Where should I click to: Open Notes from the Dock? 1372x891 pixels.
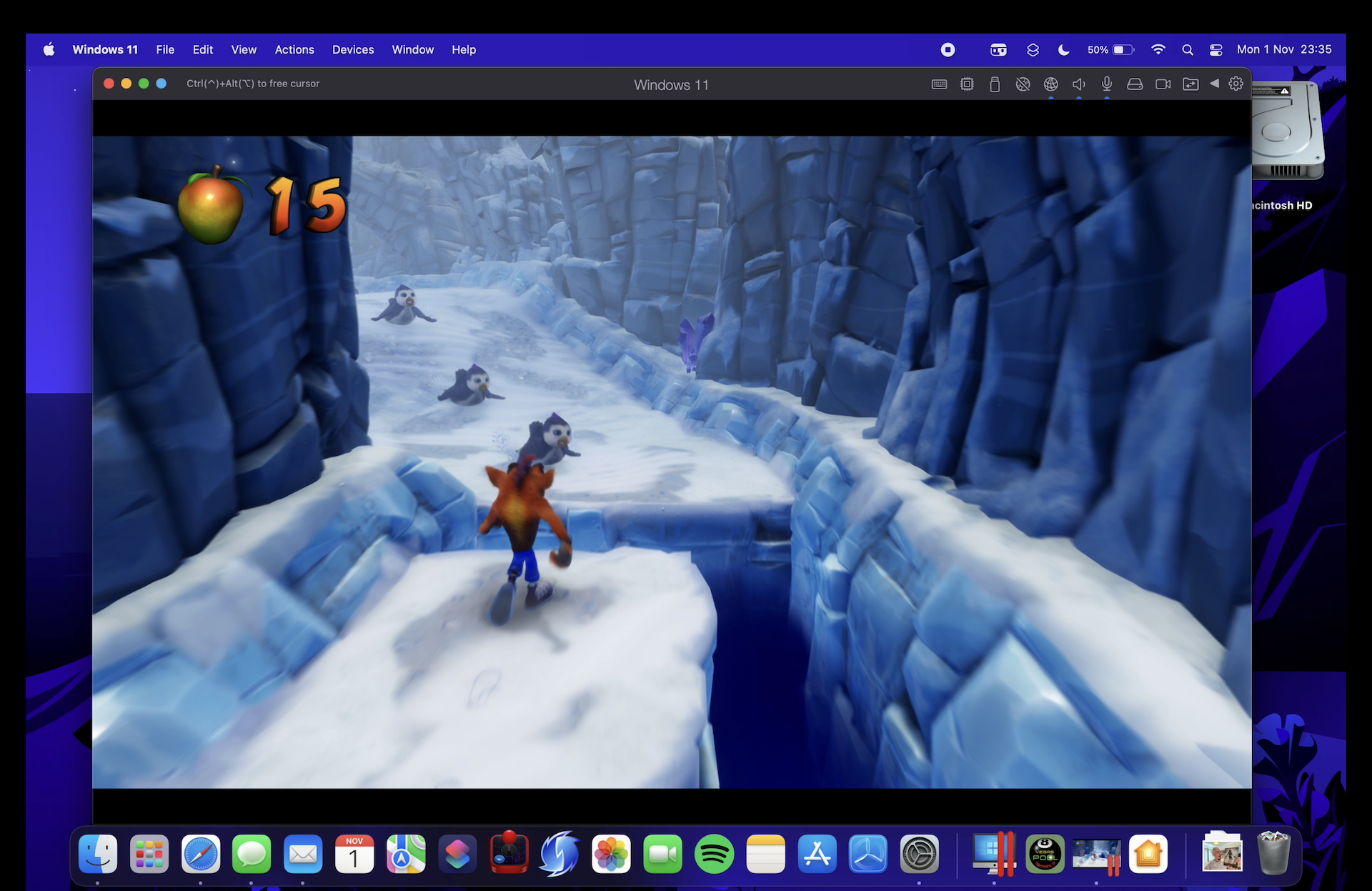tap(766, 853)
